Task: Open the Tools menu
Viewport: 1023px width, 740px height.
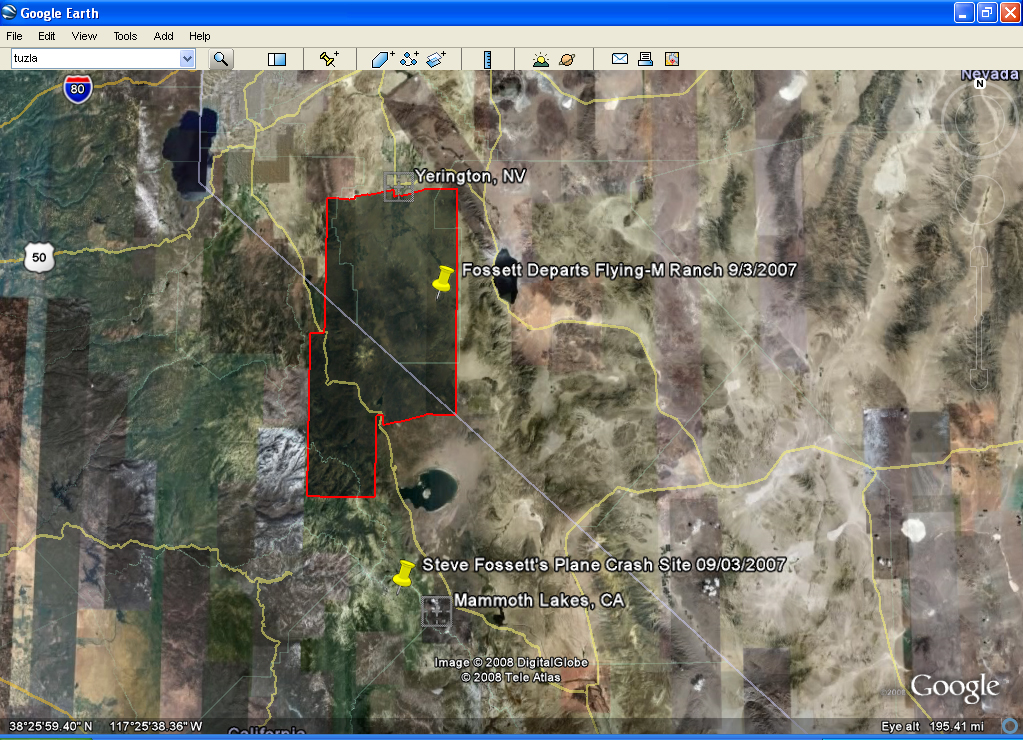Action: pos(125,36)
